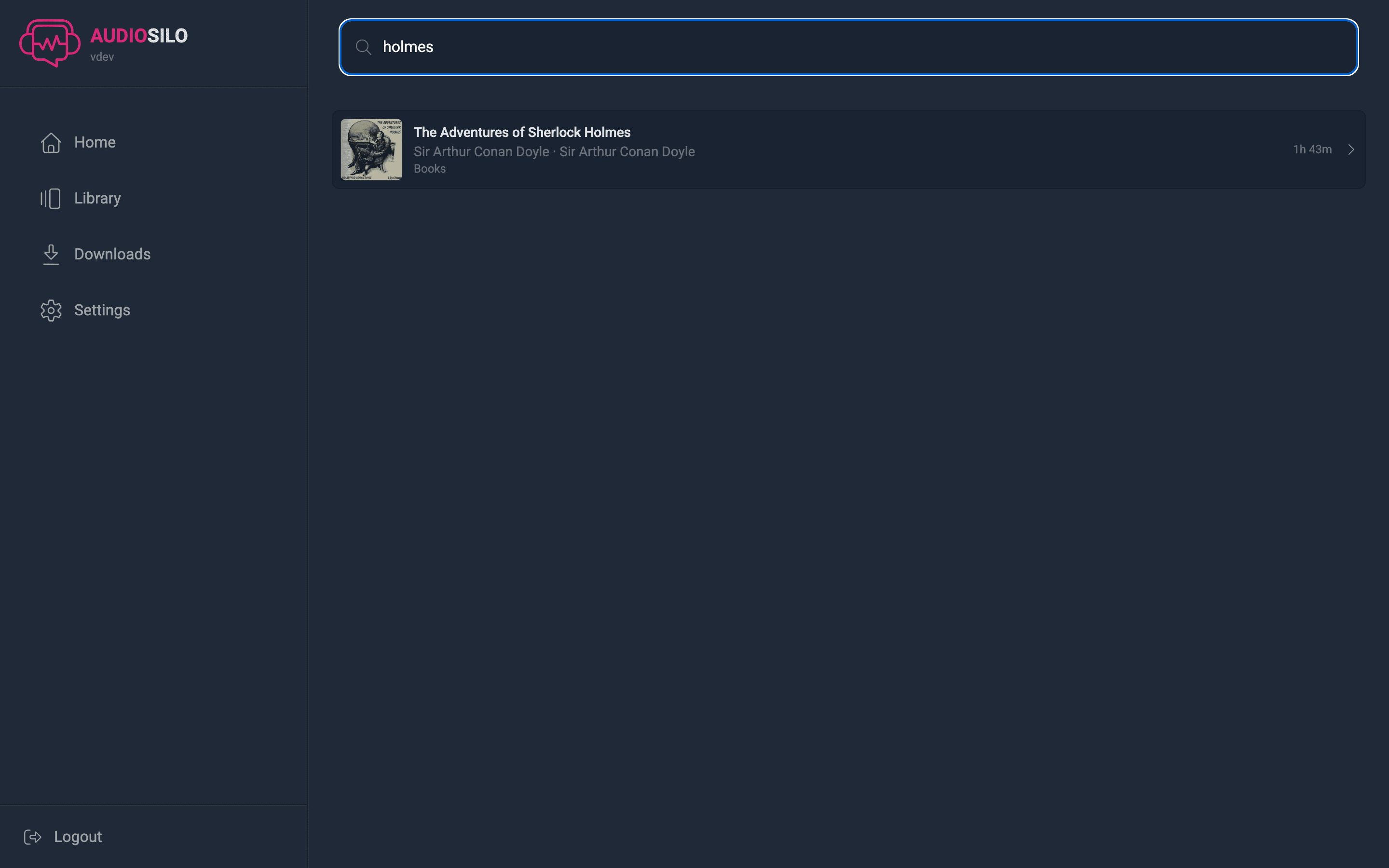Click the 1h 43m duration text

coord(1312,150)
